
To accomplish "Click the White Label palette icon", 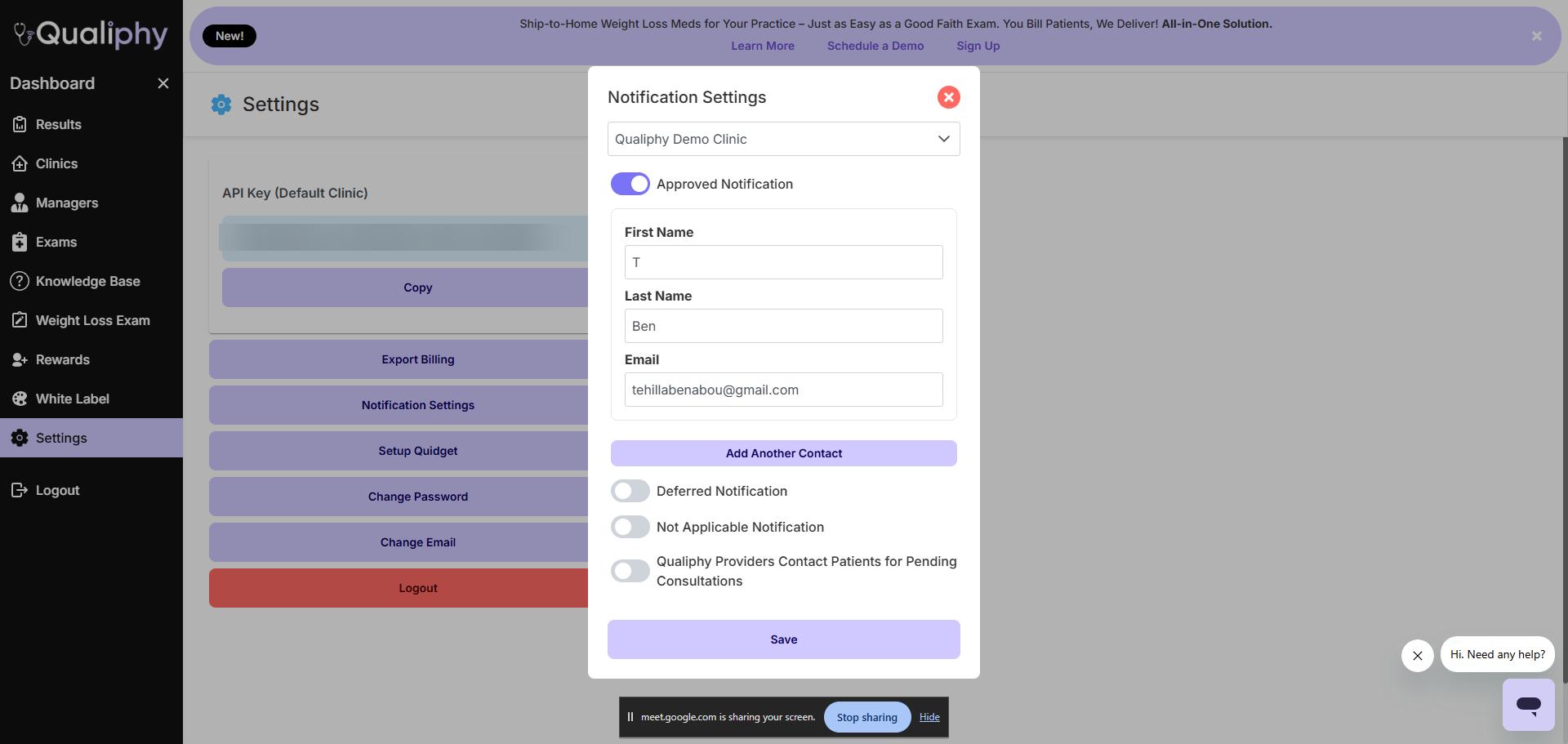I will [x=20, y=399].
